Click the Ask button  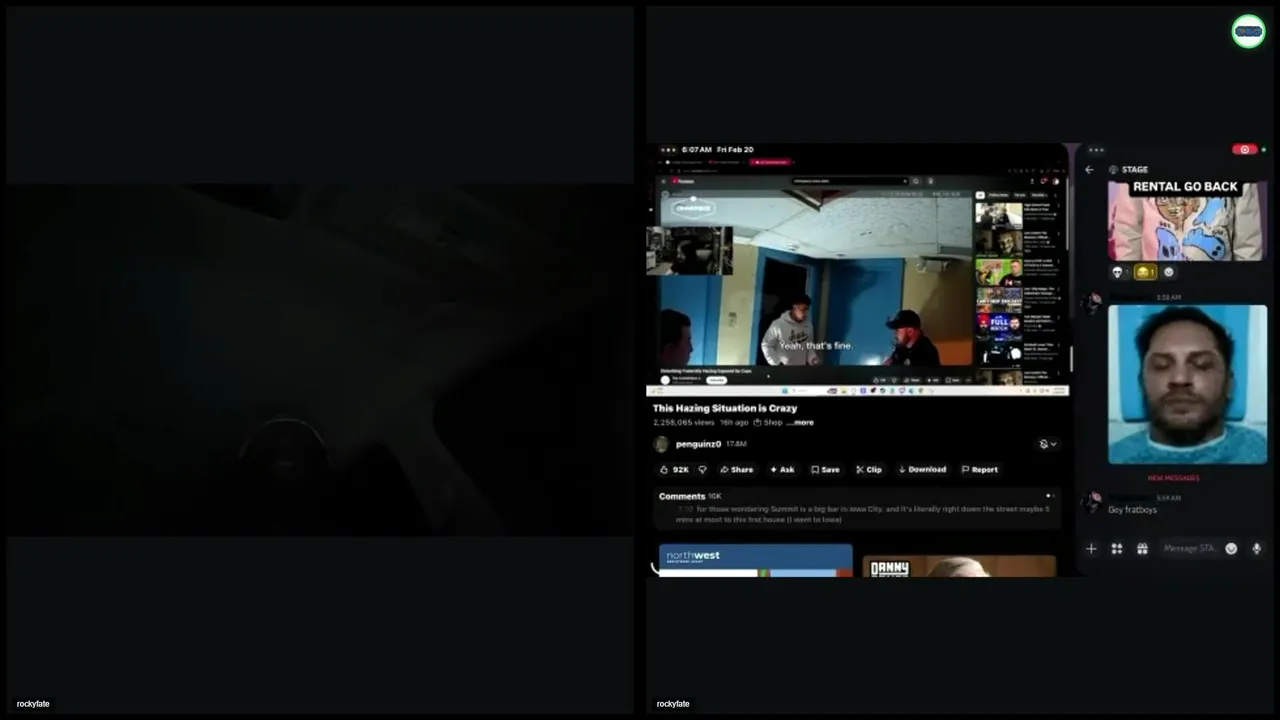point(781,469)
